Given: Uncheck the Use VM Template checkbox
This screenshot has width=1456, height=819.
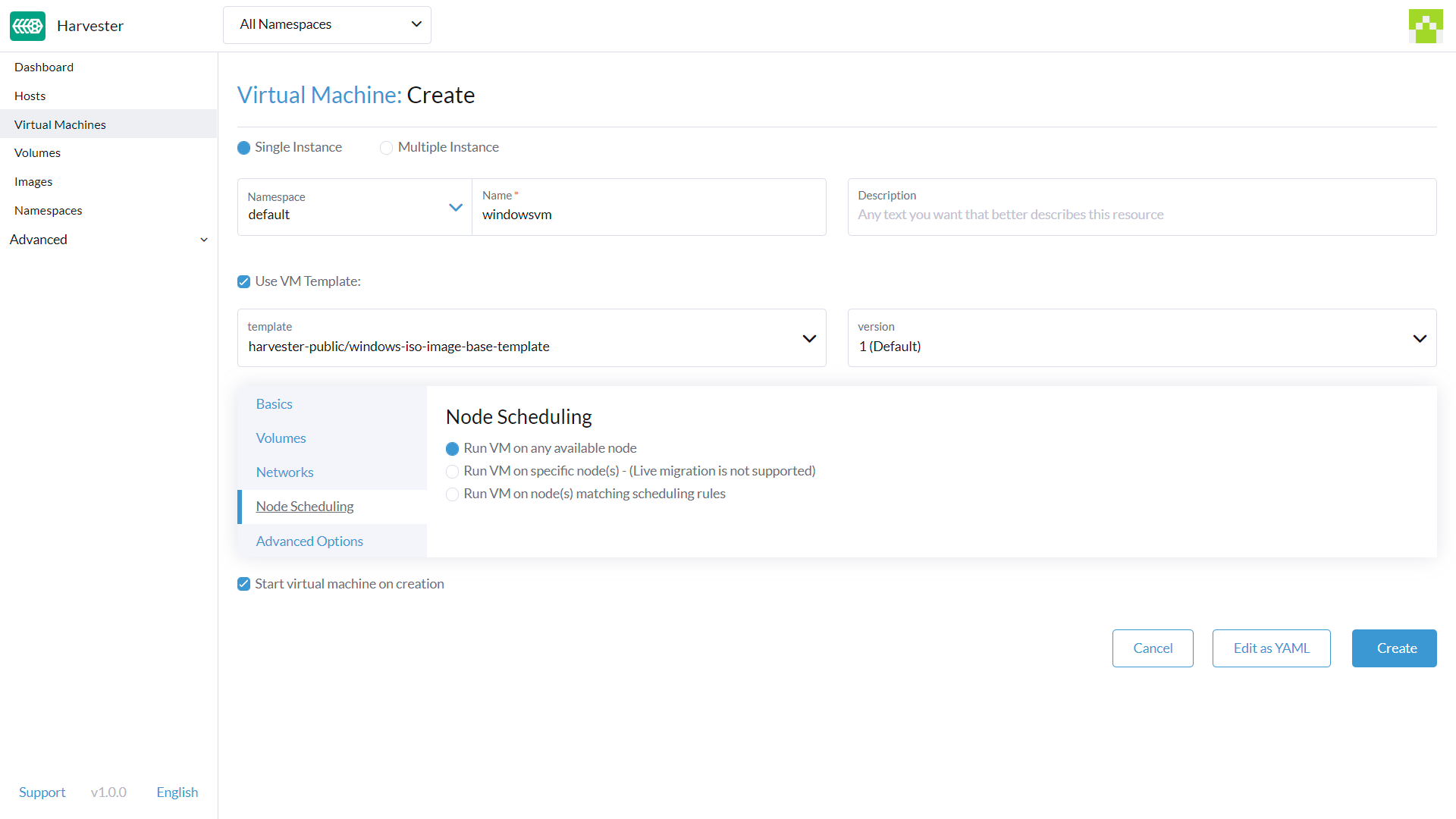Looking at the screenshot, I should point(243,281).
